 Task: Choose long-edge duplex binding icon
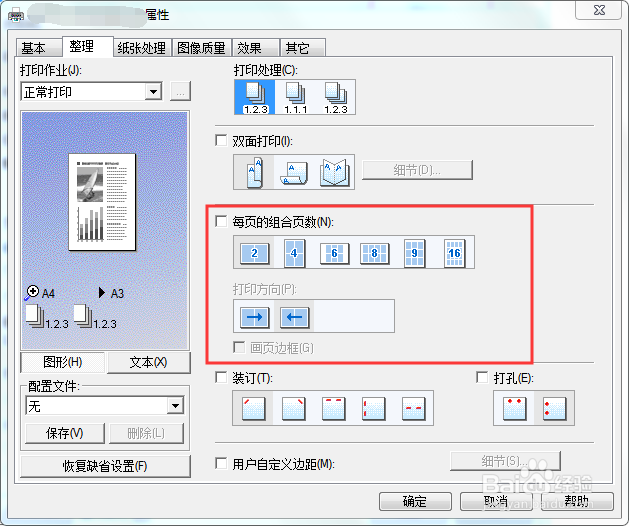254,172
